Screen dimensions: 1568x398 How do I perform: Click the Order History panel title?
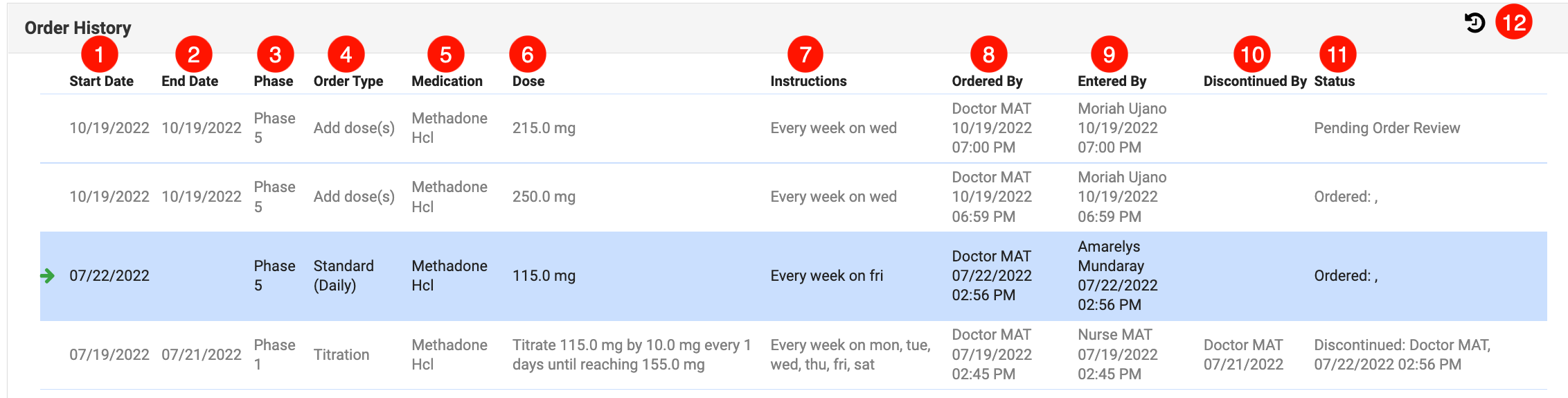tap(78, 28)
